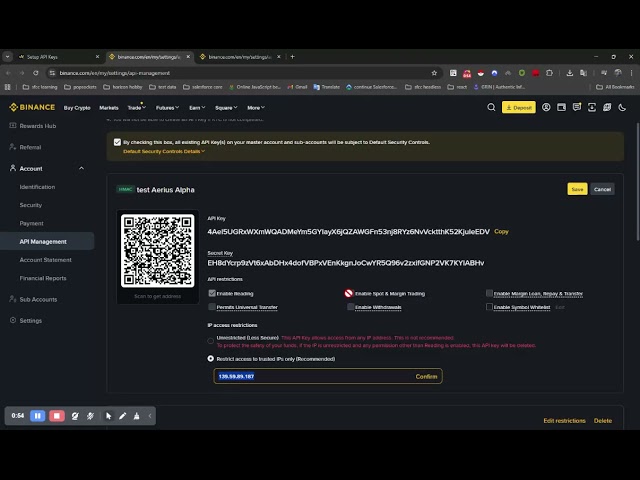This screenshot has height=480, width=640.
Task: Open the wallet icon in header
Action: coord(562,107)
